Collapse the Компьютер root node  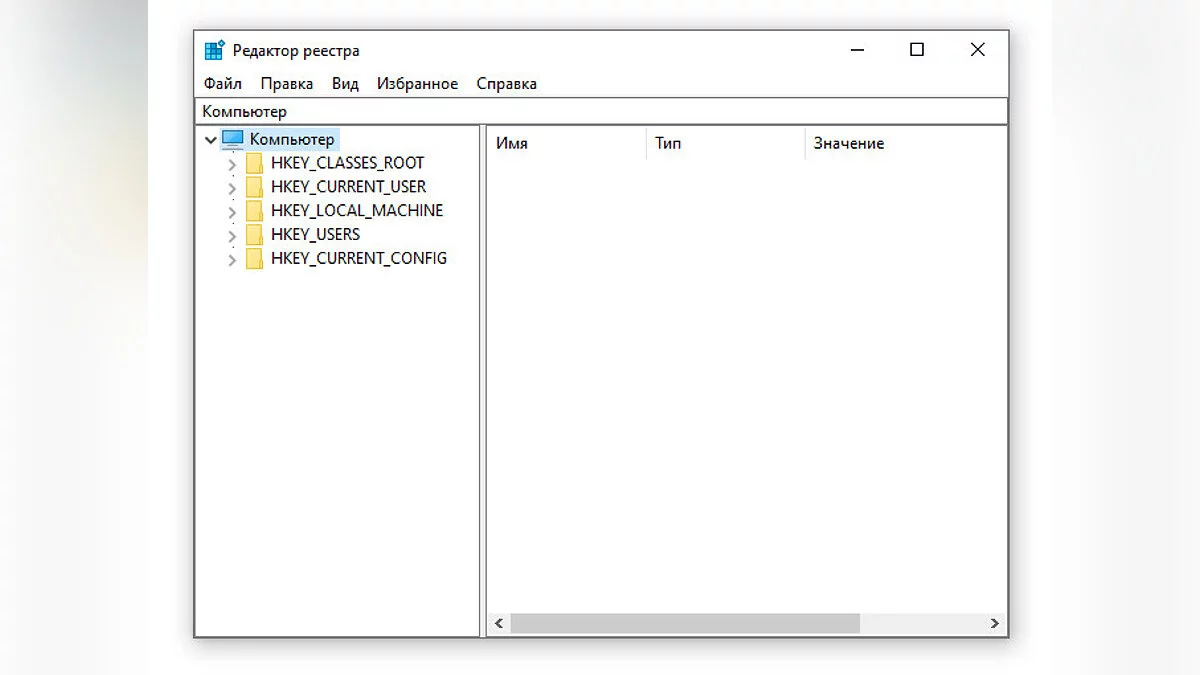[x=210, y=140]
